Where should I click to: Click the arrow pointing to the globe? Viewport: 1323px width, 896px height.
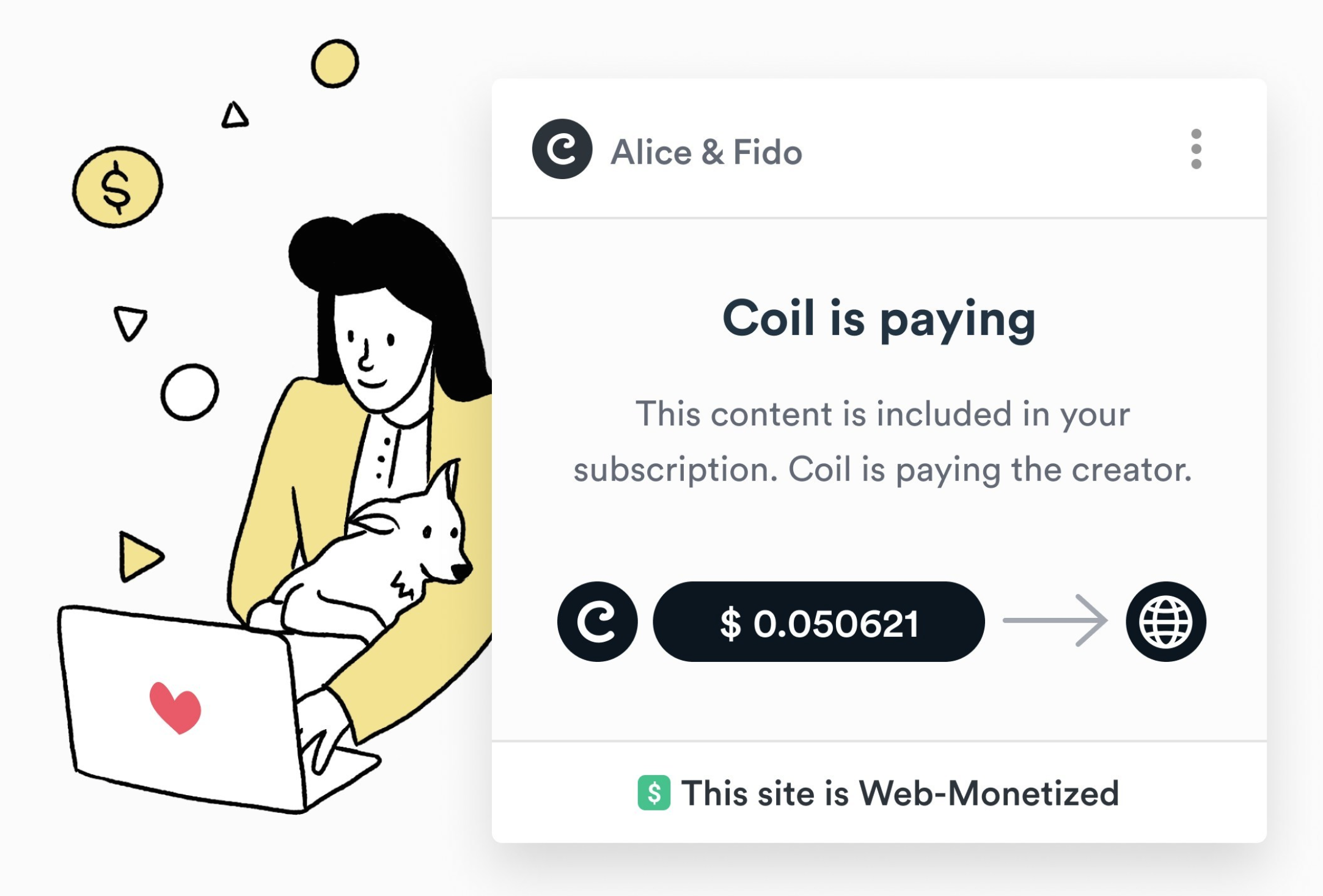coord(1055,620)
